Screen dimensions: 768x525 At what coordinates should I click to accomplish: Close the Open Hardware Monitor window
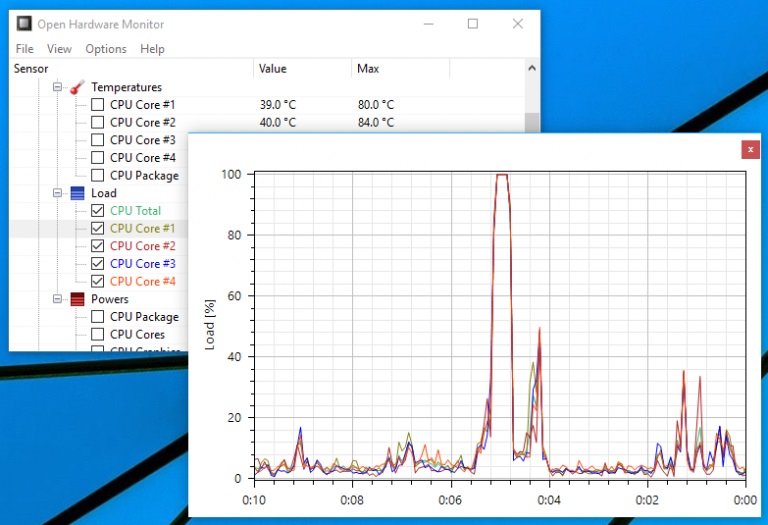(x=517, y=24)
